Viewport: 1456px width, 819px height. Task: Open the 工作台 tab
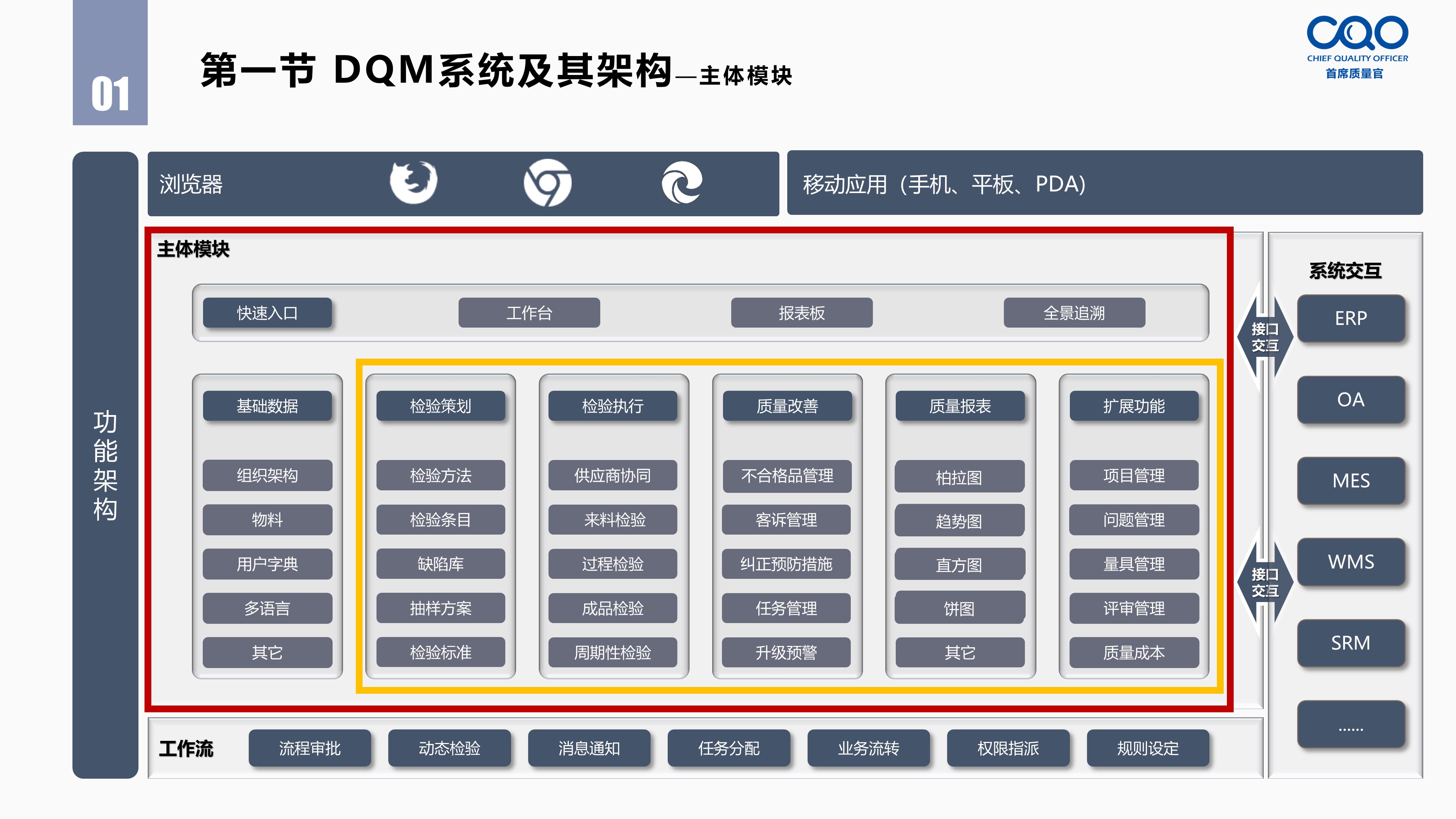[529, 313]
